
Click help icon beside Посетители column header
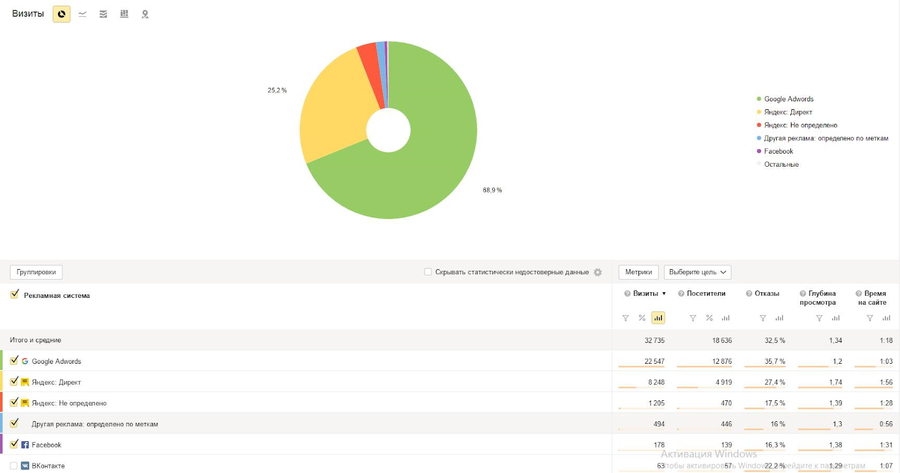click(681, 293)
